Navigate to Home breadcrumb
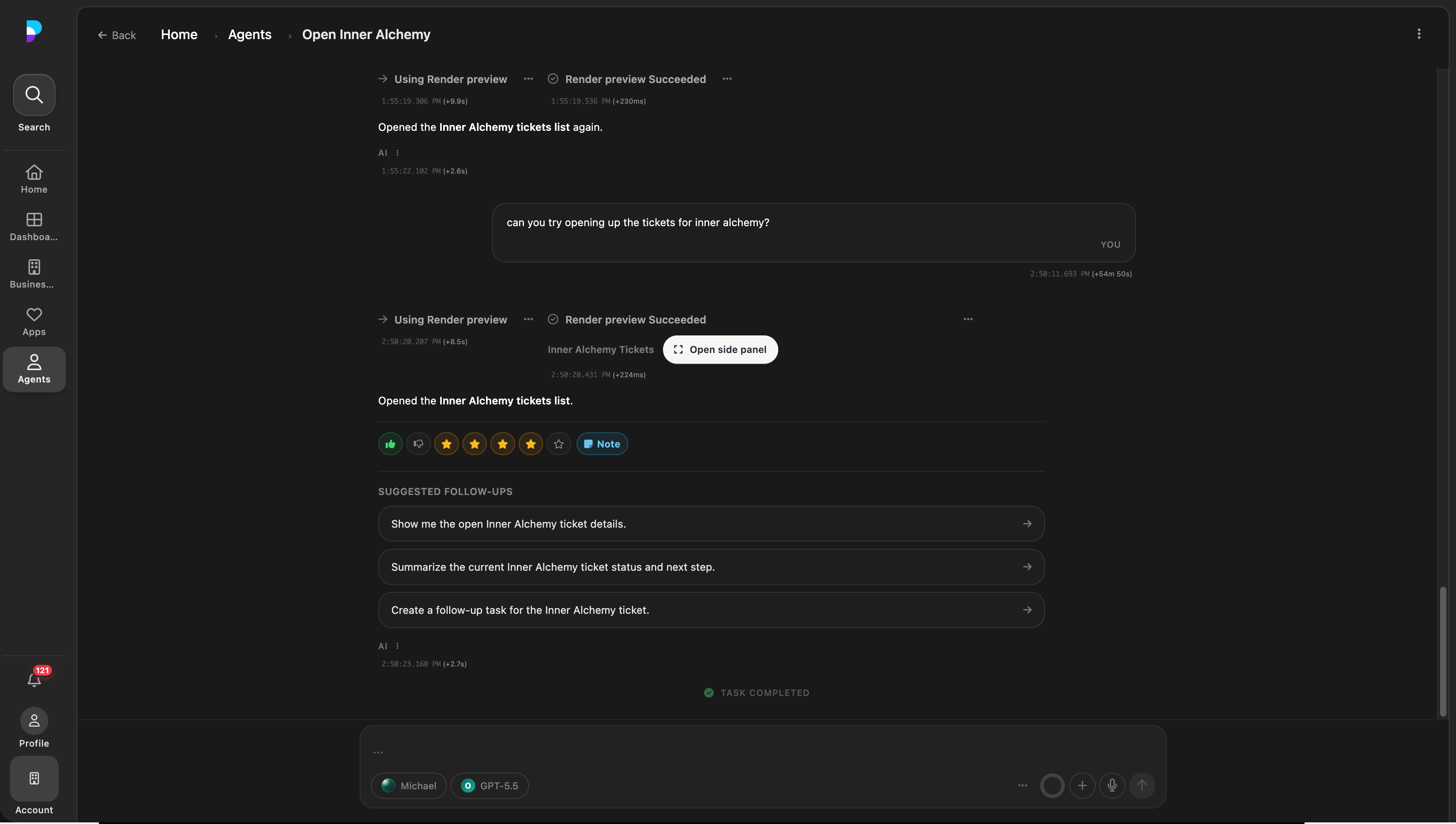 pos(179,35)
